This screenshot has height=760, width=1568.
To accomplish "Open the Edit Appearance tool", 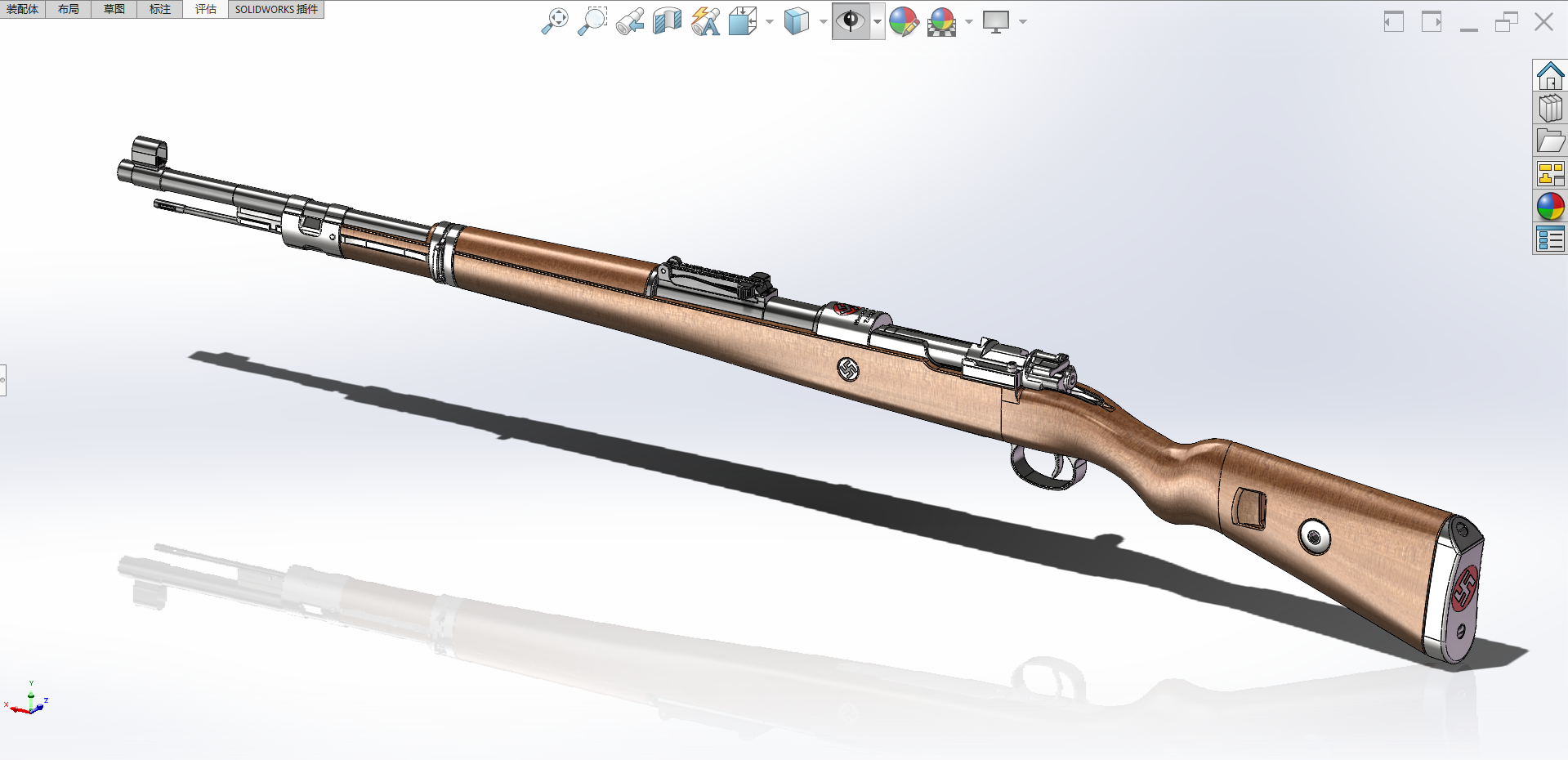I will pos(905,21).
